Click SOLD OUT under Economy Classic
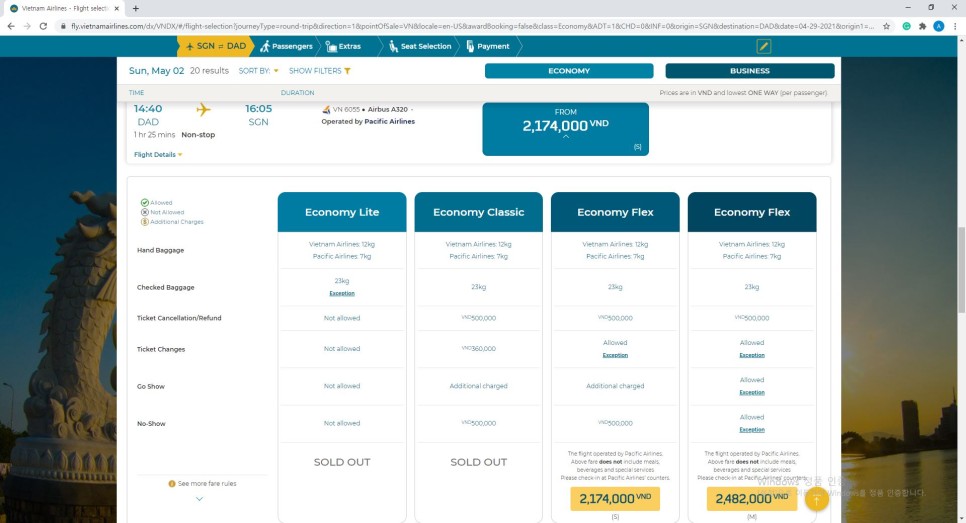The image size is (966, 523). [479, 462]
